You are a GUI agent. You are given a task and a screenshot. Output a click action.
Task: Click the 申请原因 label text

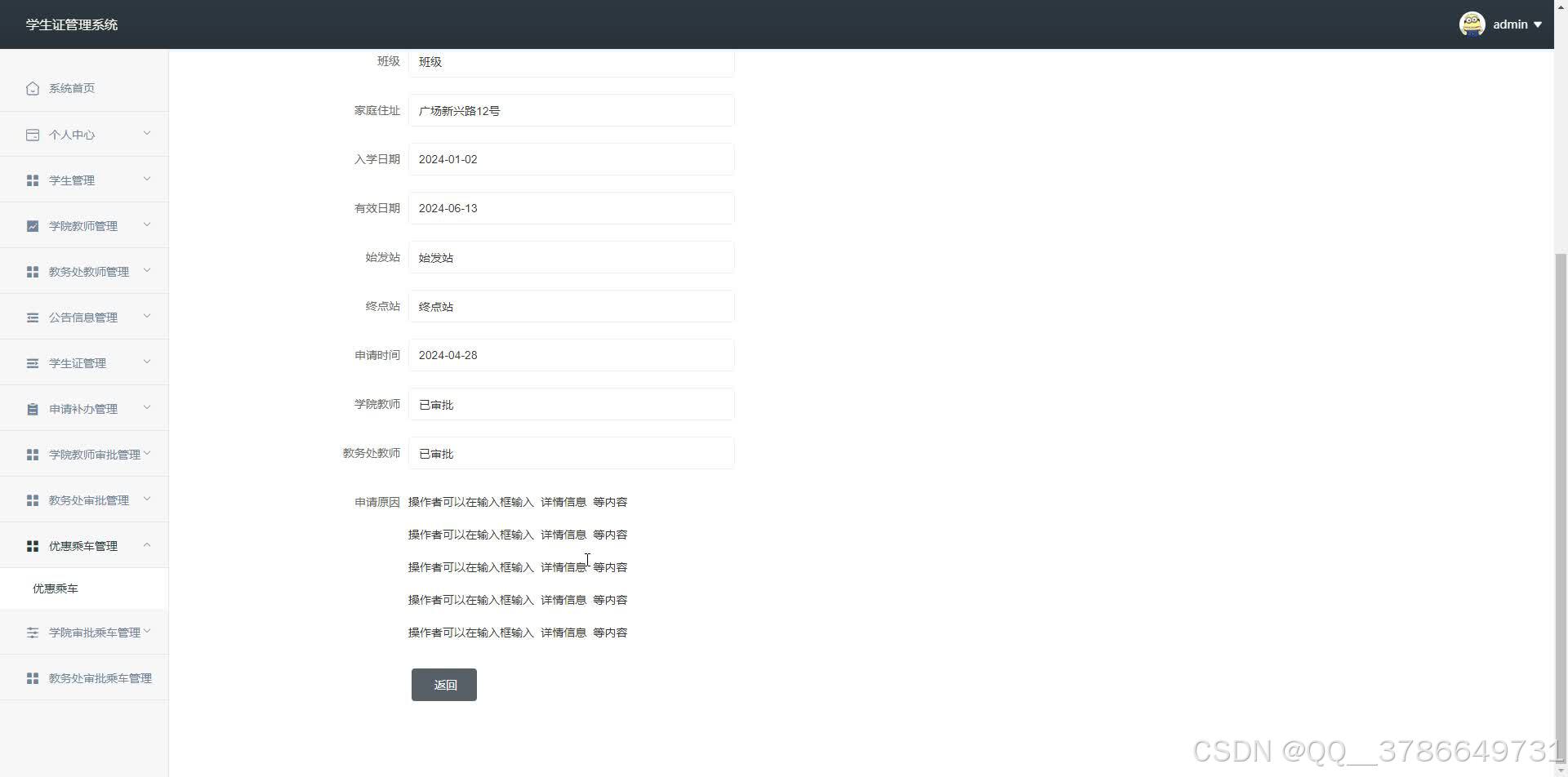[x=377, y=502]
